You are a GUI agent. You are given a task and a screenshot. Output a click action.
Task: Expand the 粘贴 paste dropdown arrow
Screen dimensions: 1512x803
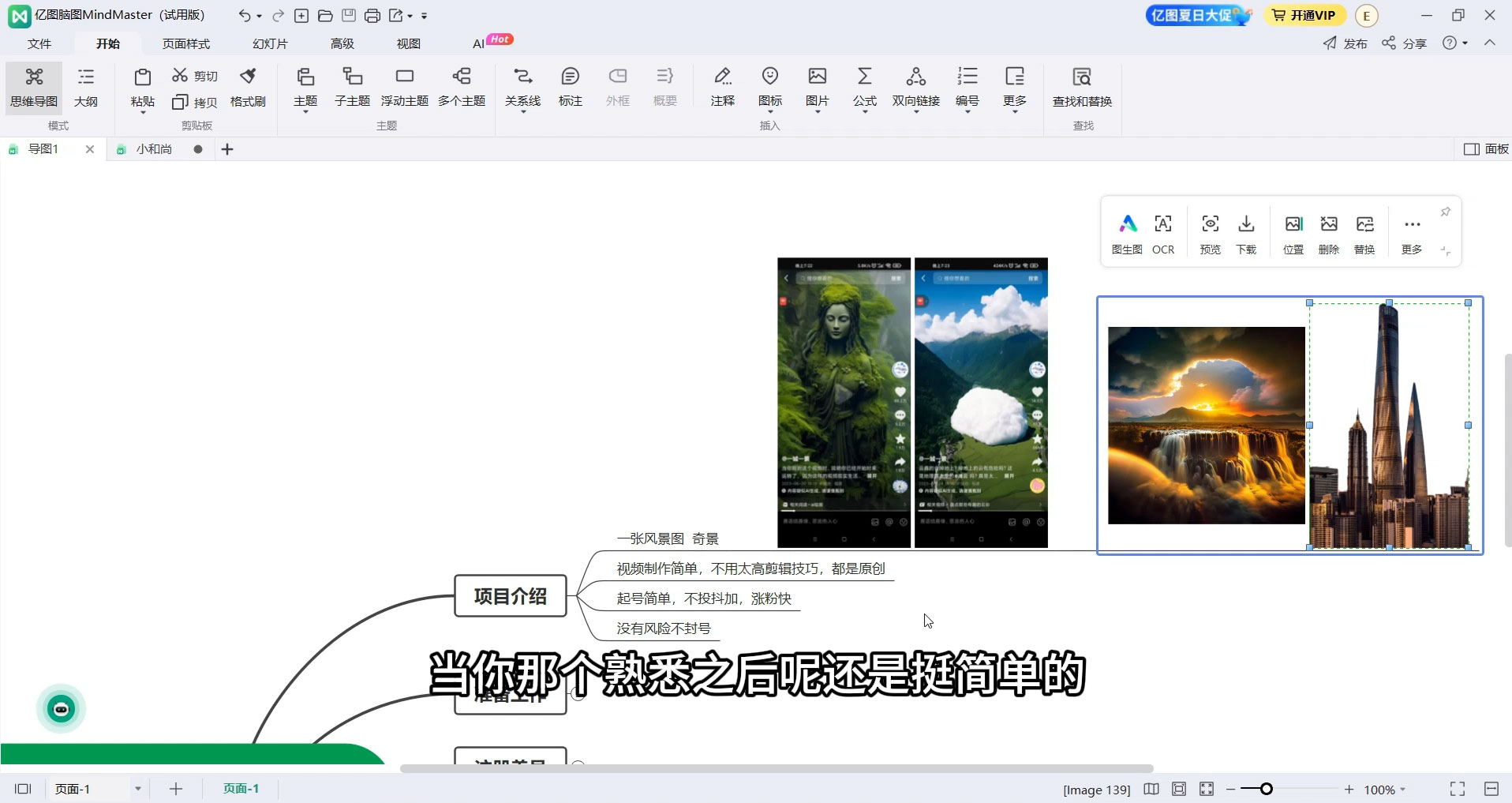pyautogui.click(x=141, y=111)
